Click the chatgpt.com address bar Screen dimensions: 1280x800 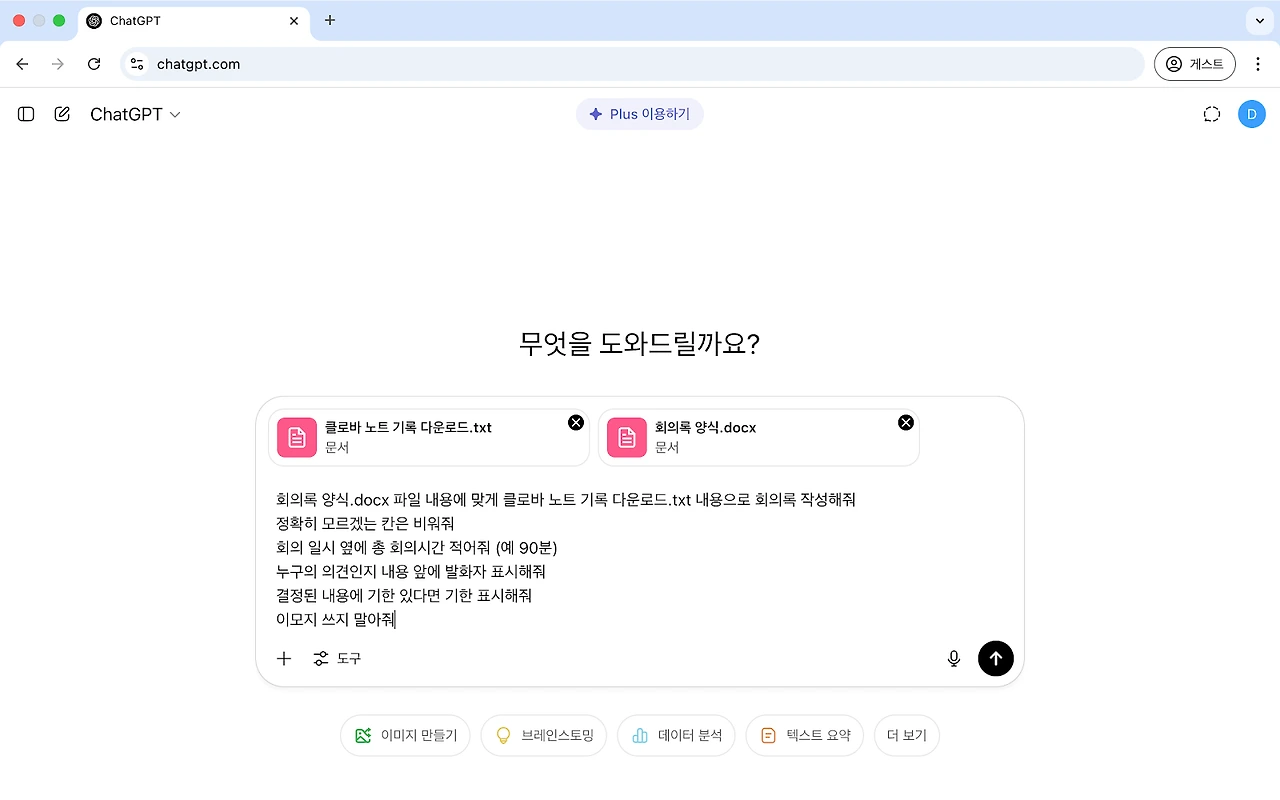[632, 64]
